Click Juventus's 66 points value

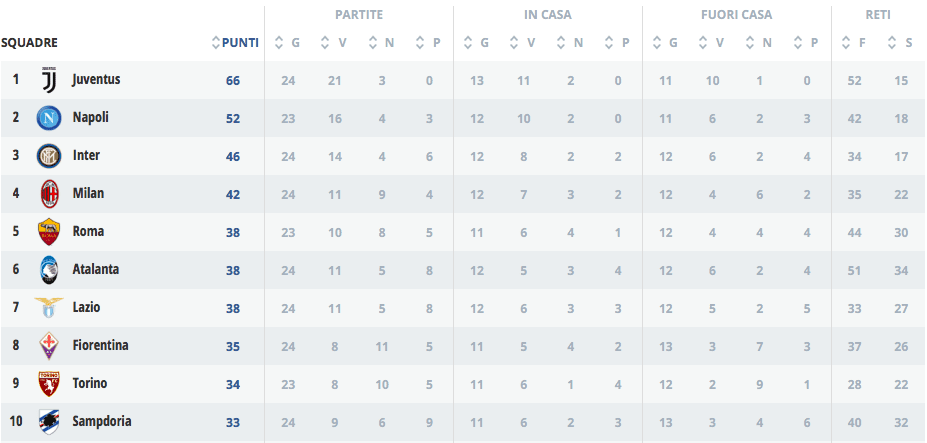[x=233, y=80]
